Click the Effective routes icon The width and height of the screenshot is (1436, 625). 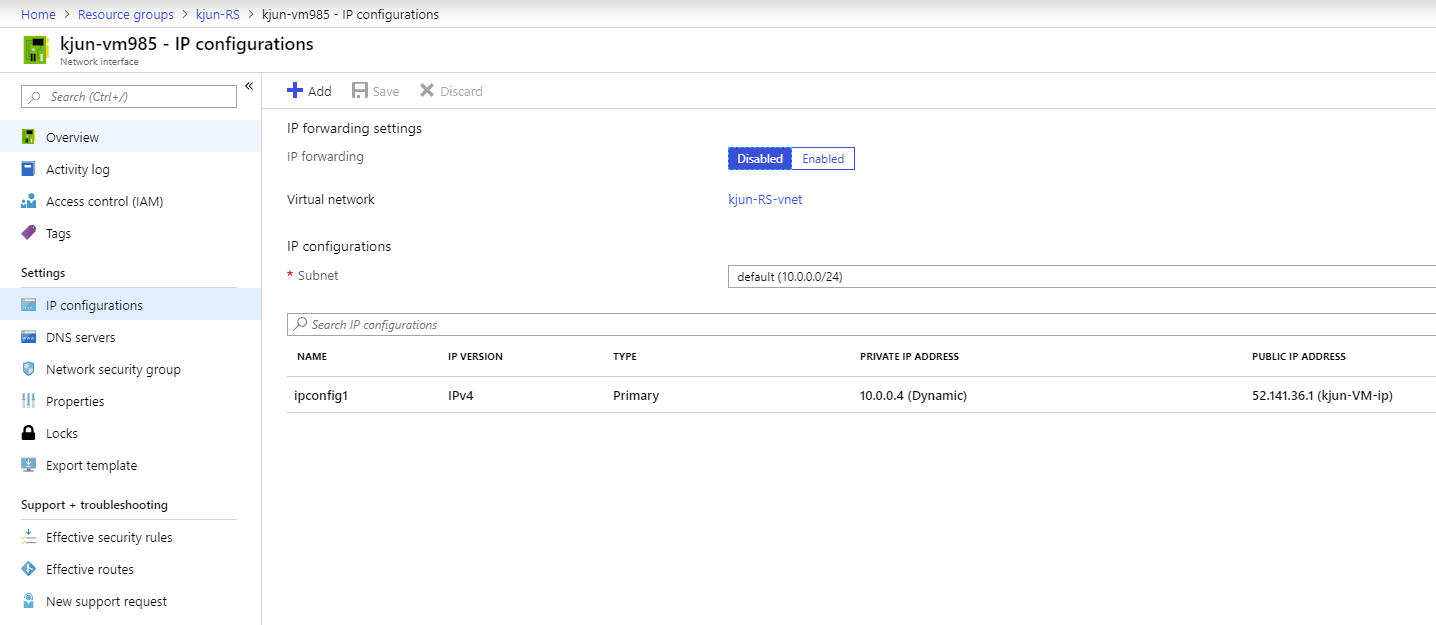point(29,569)
